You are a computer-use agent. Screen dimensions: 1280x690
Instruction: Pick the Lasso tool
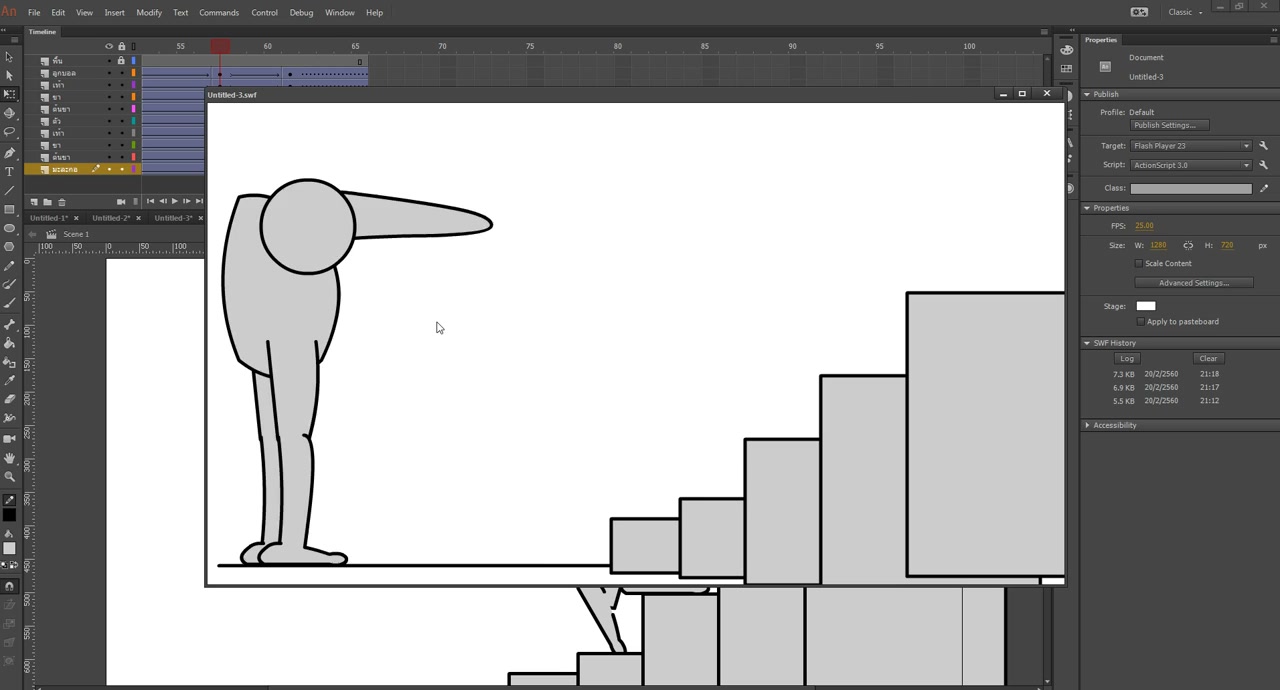(9, 133)
